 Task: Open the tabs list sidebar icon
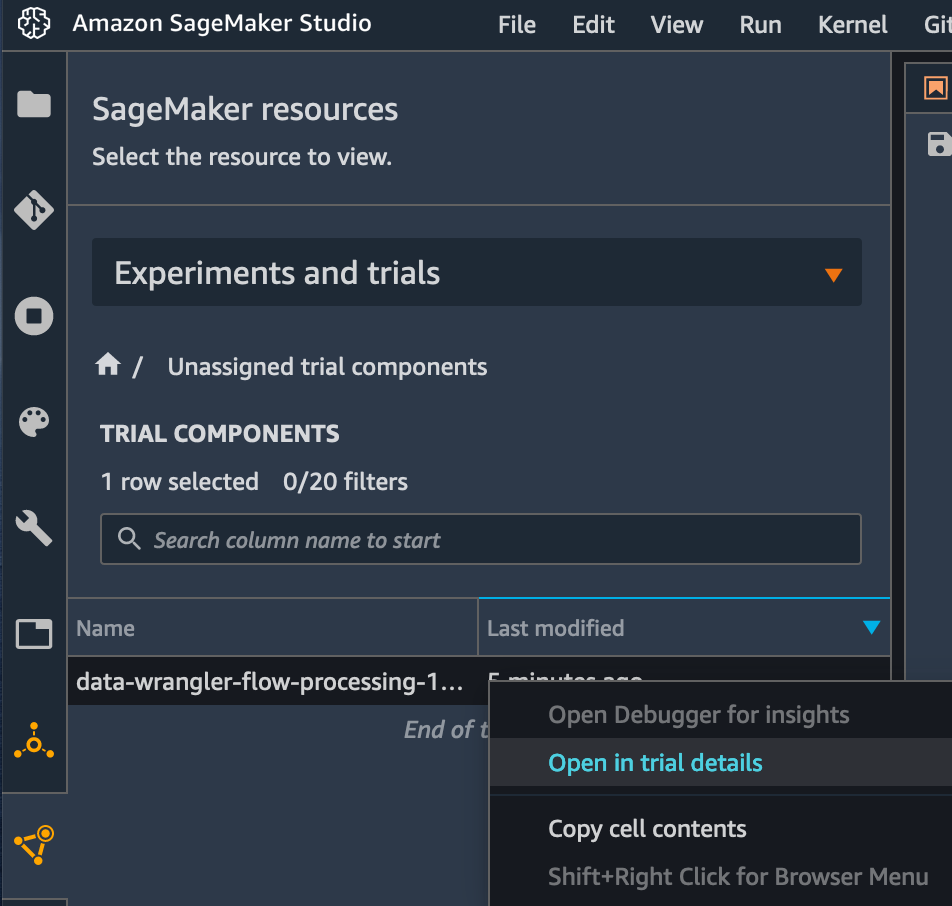pos(34,634)
